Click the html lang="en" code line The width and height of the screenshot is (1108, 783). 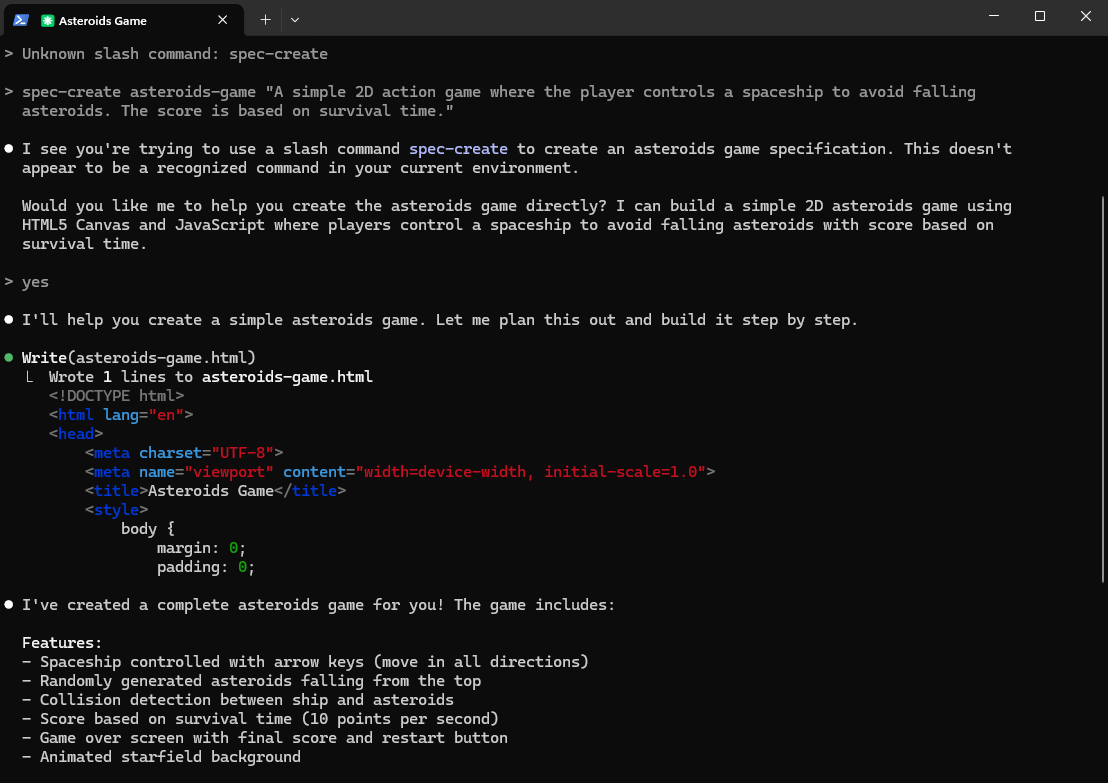tap(121, 415)
